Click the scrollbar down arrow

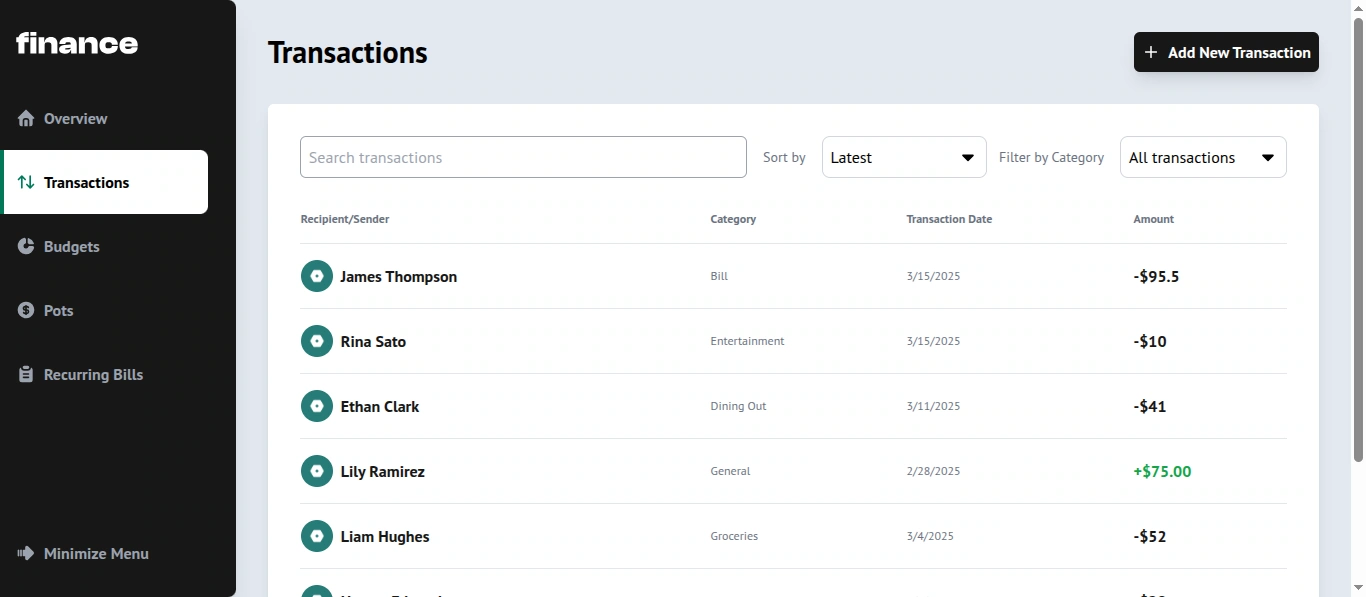(1358, 588)
